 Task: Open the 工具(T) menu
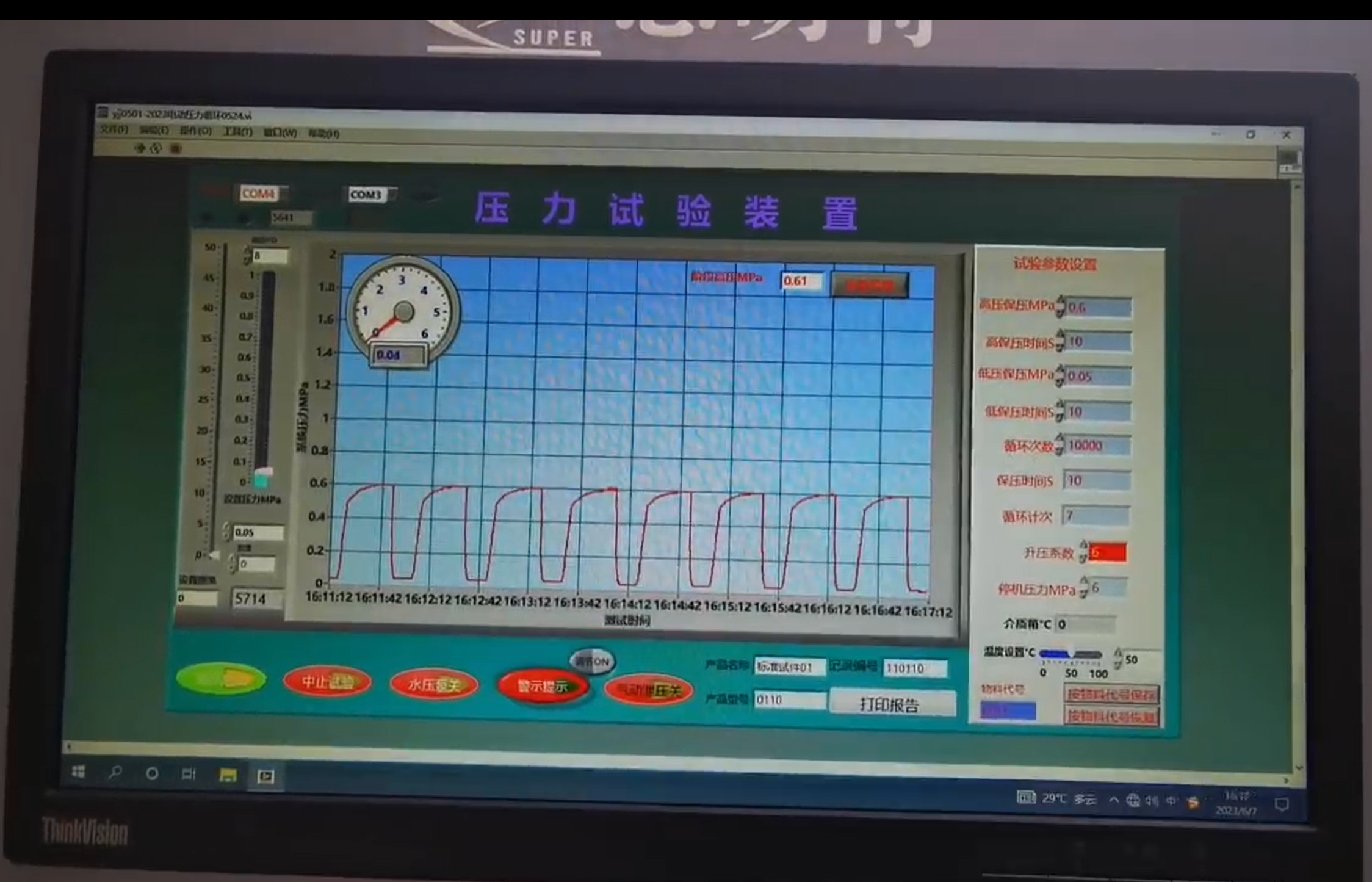tap(237, 131)
